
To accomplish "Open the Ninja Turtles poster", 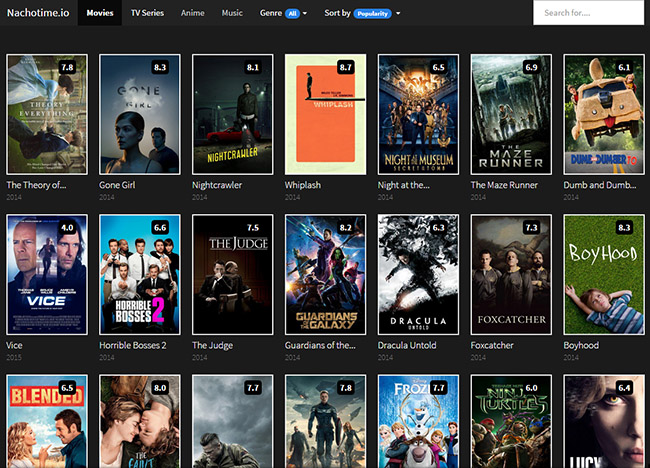I will [511, 421].
